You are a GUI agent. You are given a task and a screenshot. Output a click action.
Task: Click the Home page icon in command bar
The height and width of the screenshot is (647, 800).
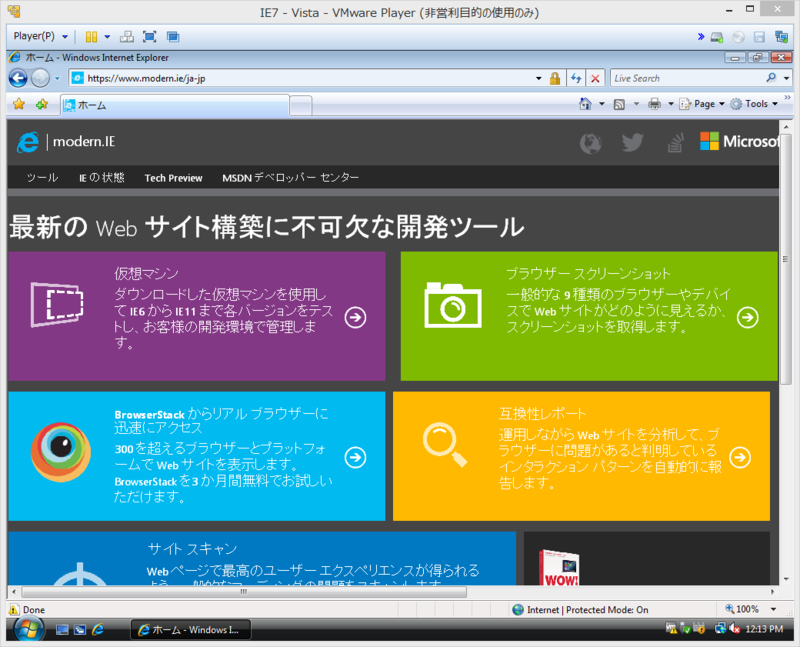585,104
